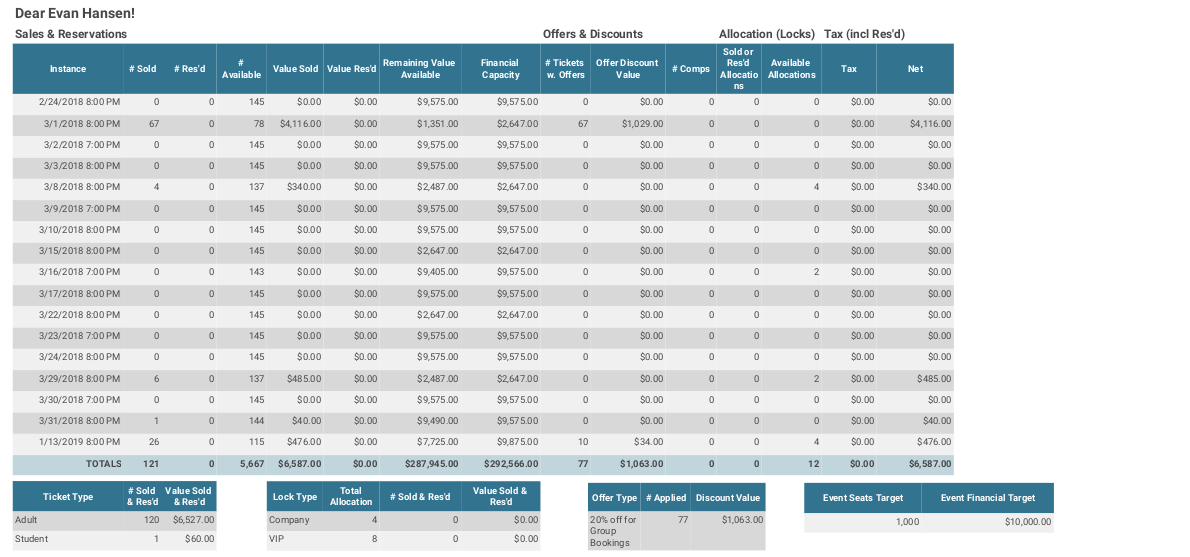Click instance '3/9/2018 7:00 PM'
This screenshot has height=557, width=1190.
81,208
